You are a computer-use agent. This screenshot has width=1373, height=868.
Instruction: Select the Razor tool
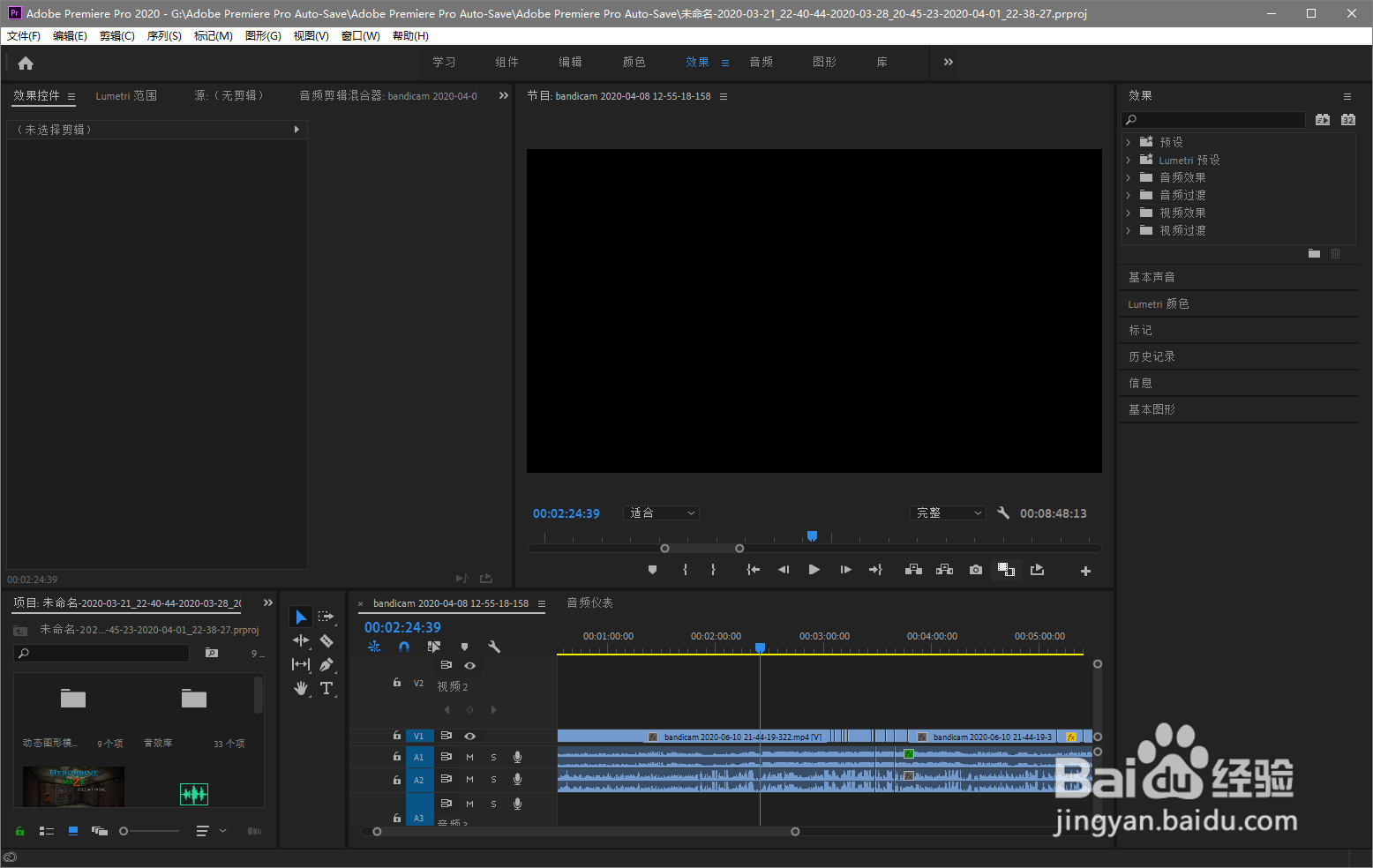tap(326, 640)
